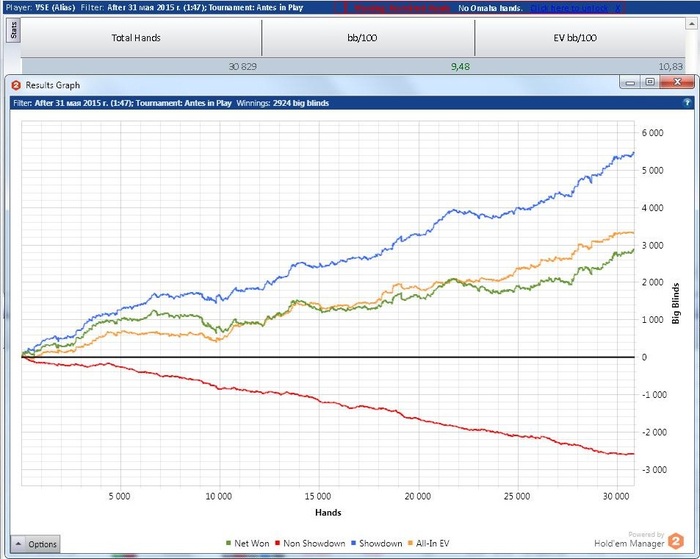Dismiss the Omaha hands warning with X

(x=618, y=8)
